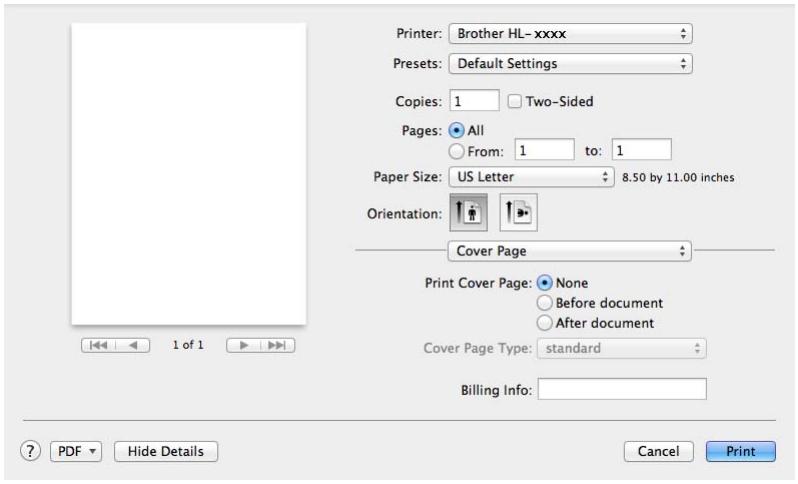This screenshot has height=484, width=798.
Task: Go to next page in preview
Action: (243, 346)
